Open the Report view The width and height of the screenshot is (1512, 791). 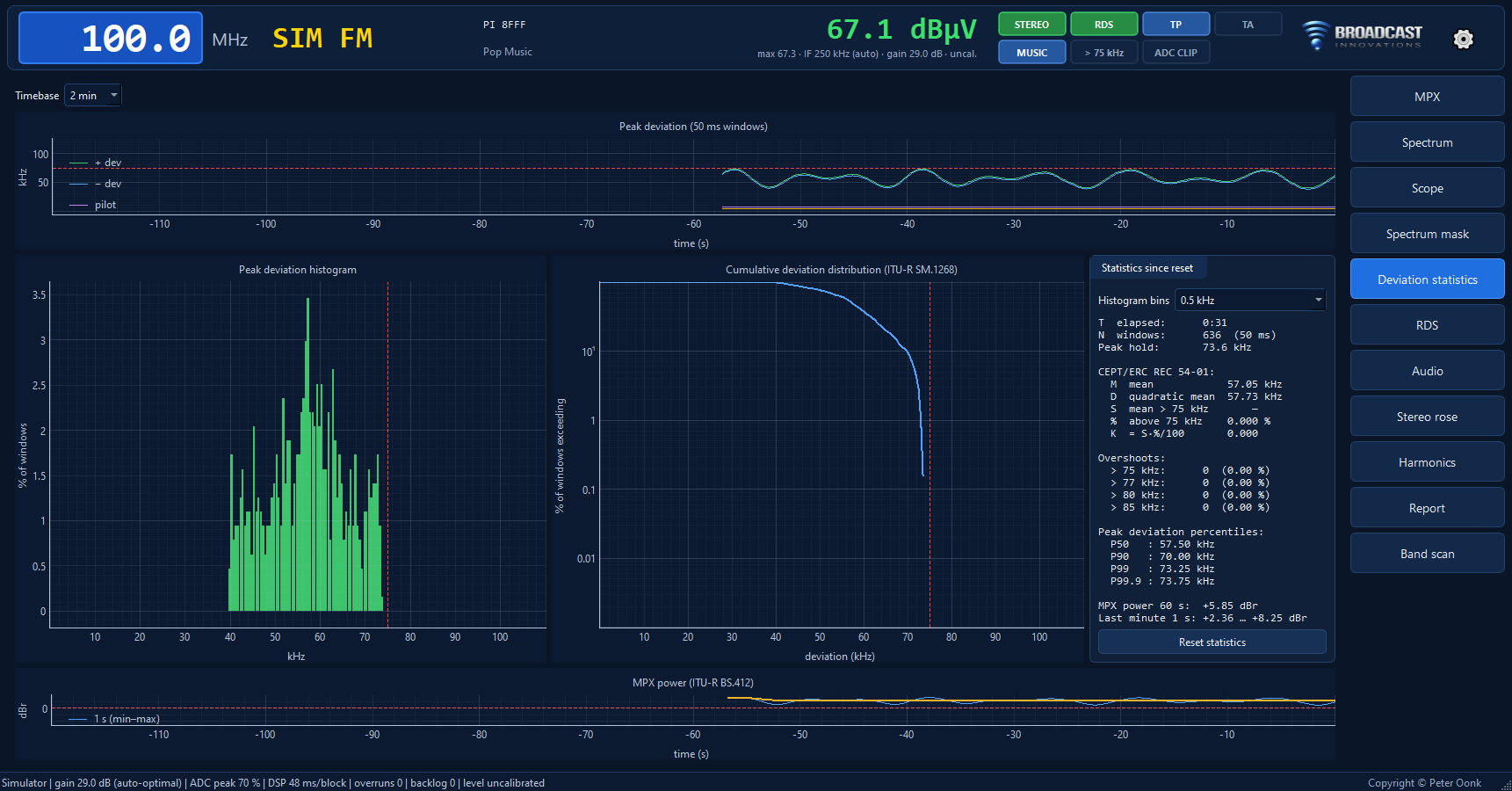pyautogui.click(x=1427, y=508)
